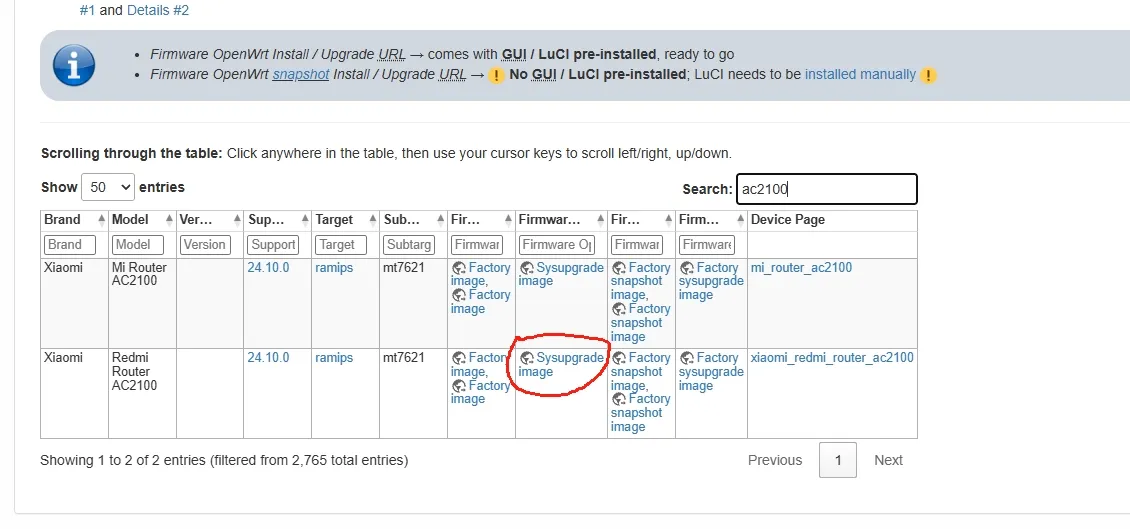Open the 'Details #2' link
The image size is (1130, 529).
pyautogui.click(x=158, y=11)
